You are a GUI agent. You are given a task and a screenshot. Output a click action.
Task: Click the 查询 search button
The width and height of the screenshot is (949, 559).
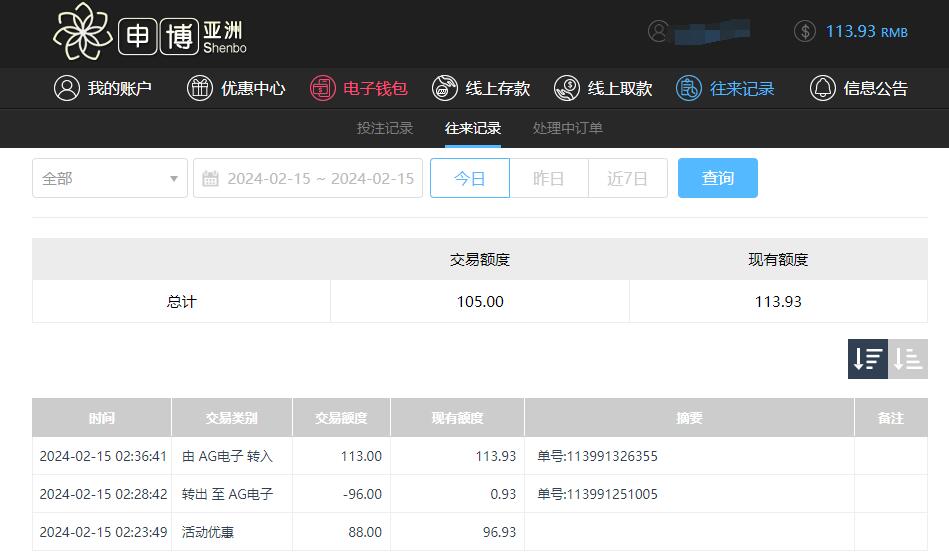coord(718,178)
